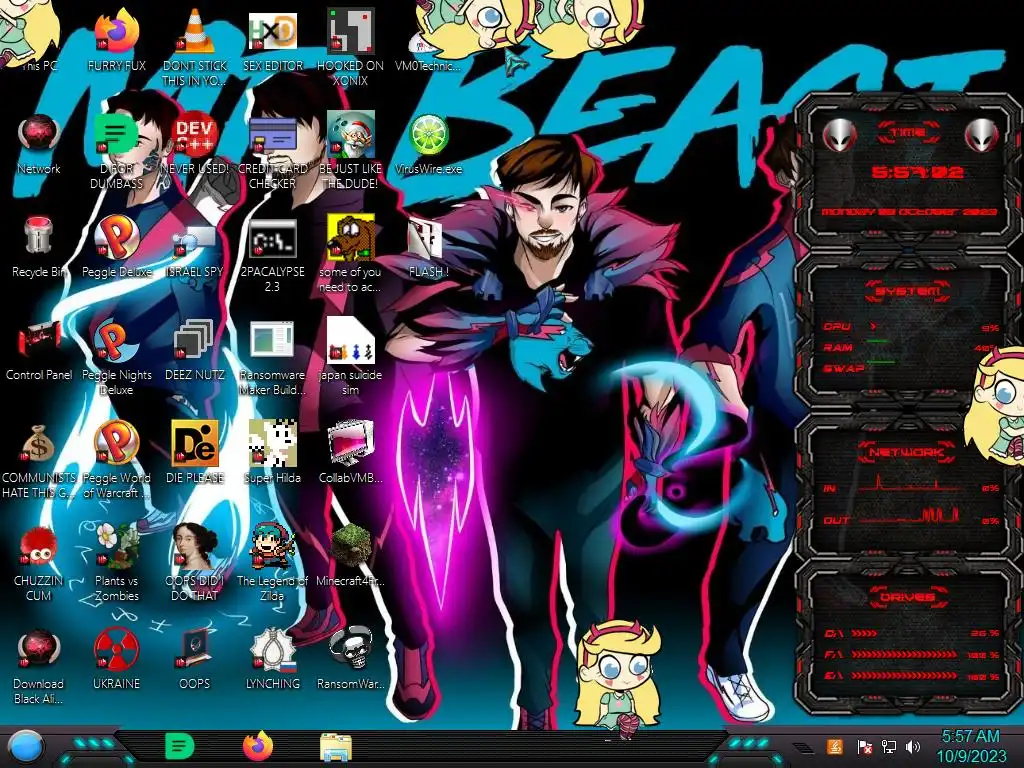Viewport: 1024px width, 768px height.
Task: Open the green chat-bubble shortcut on the desktop
Action: (117, 136)
